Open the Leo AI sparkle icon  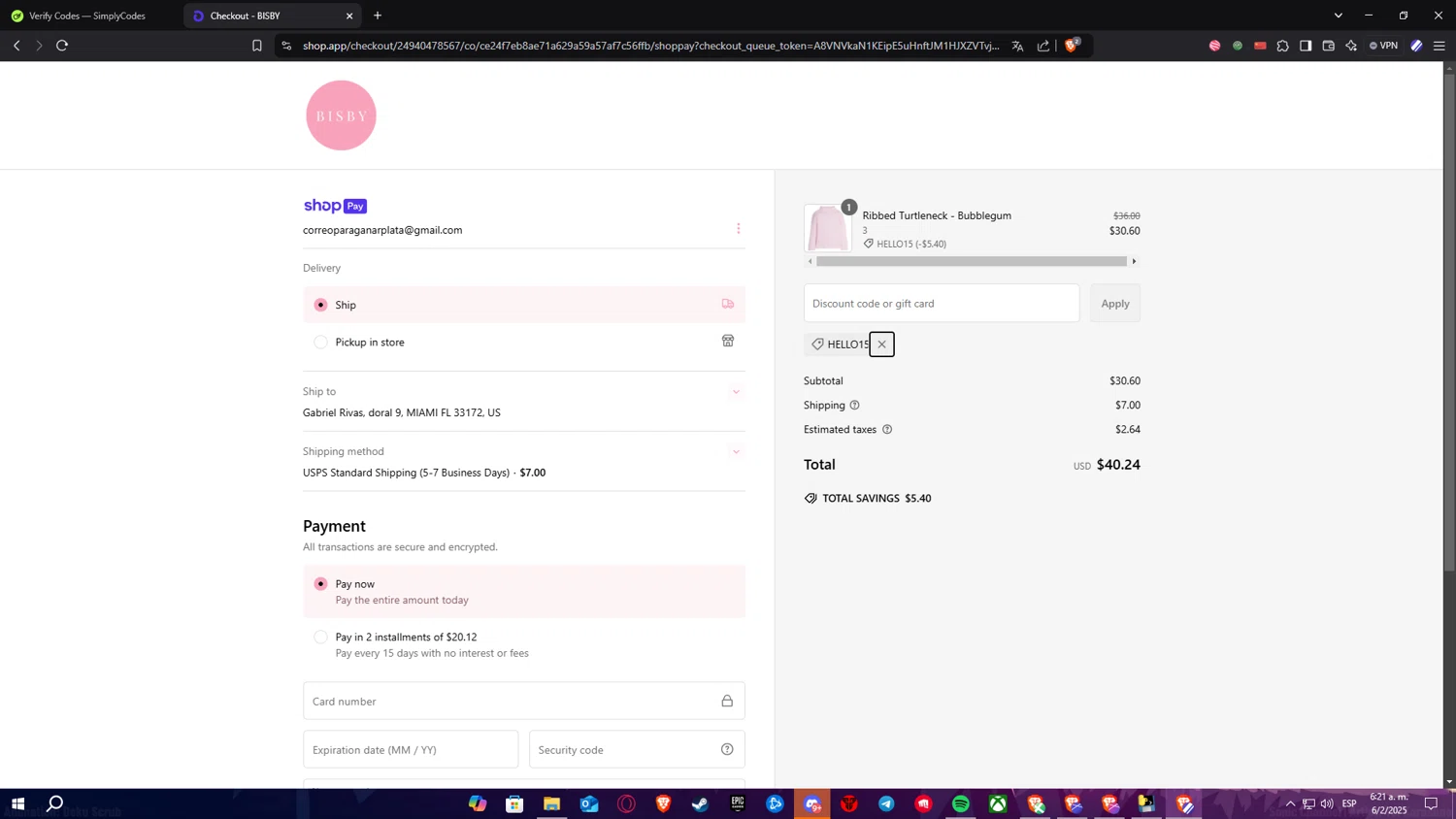(x=1351, y=46)
